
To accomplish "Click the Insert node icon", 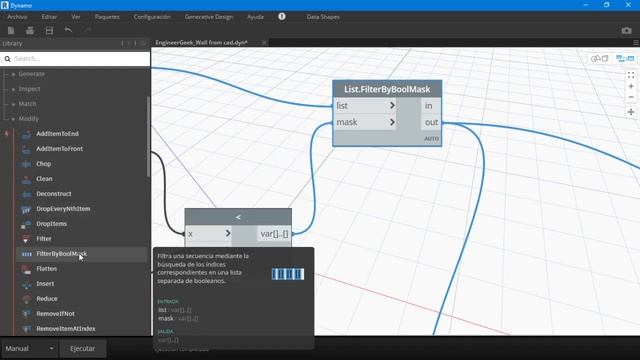I will 26,284.
